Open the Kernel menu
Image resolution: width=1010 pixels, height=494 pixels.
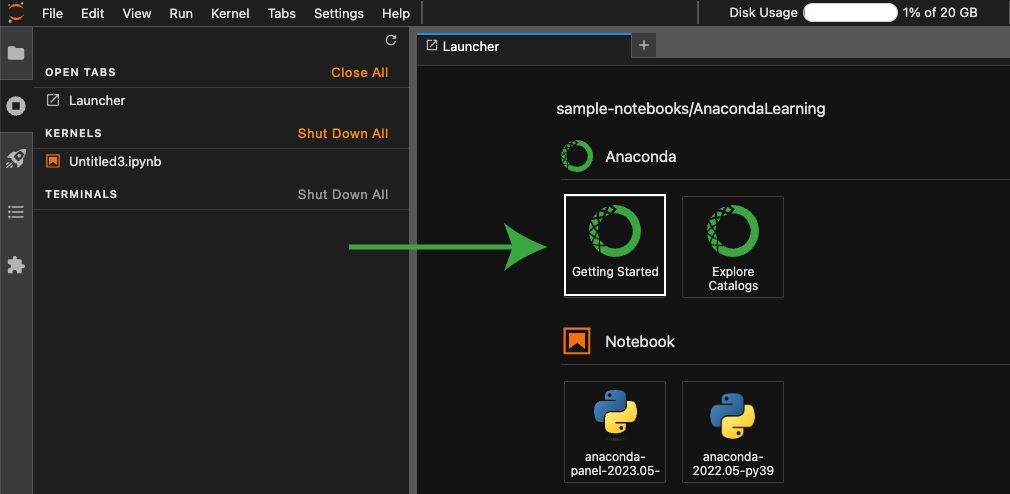(x=230, y=13)
